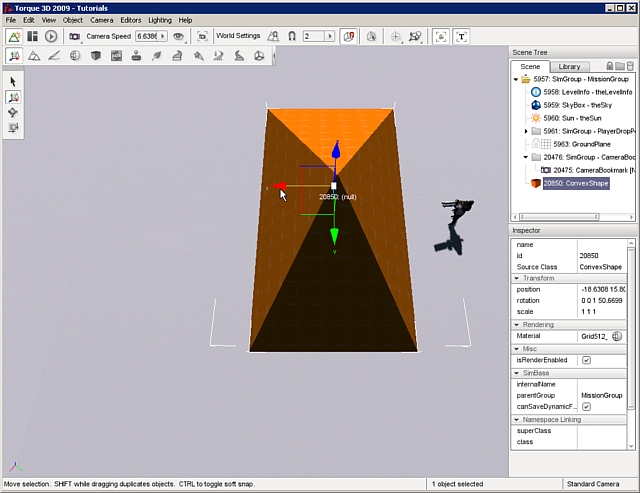This screenshot has width=640, height=493.
Task: Toggle the eye visibility icon in toolbar
Action: (179, 36)
